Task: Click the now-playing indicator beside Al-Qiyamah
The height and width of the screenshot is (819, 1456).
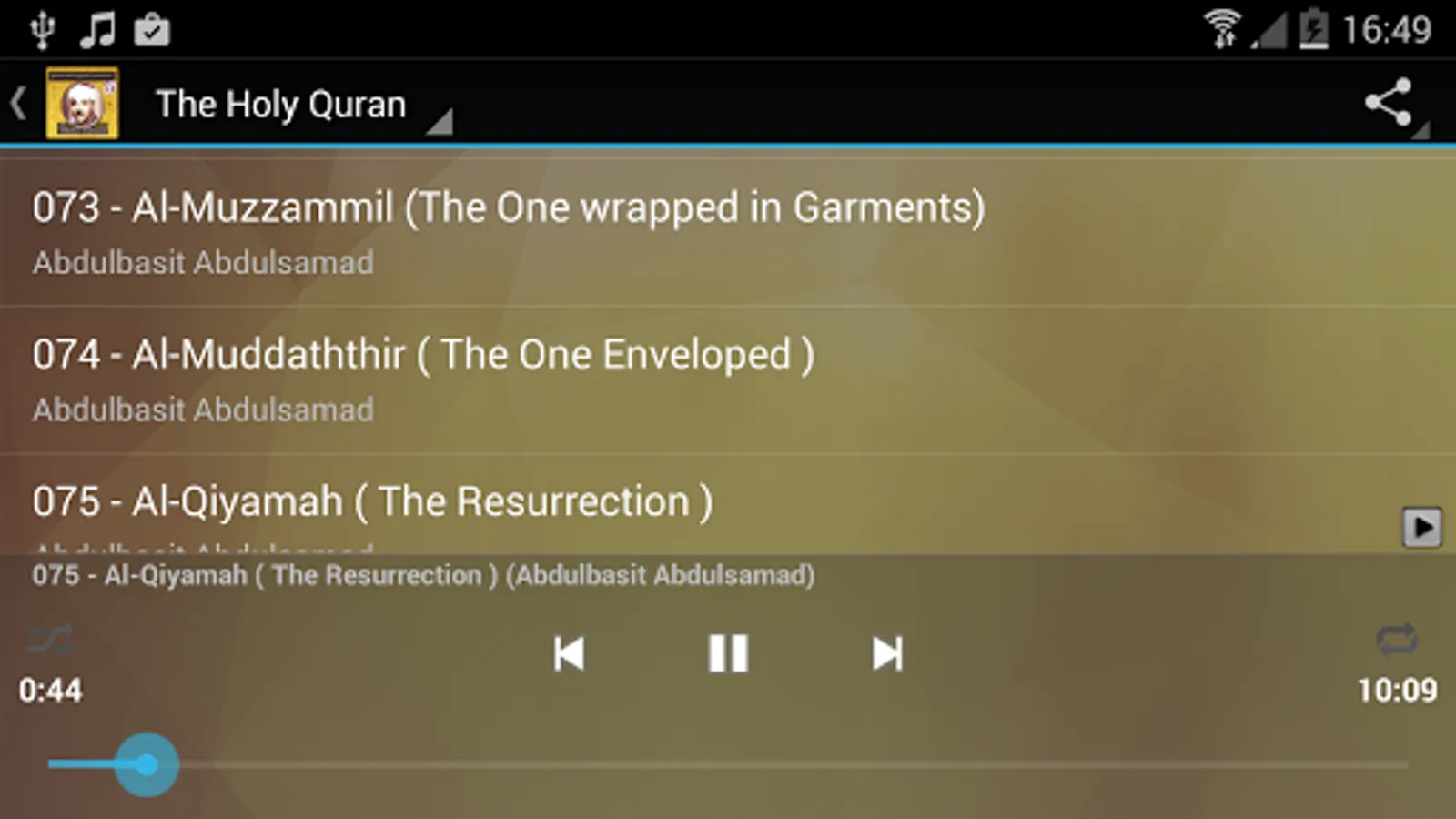Action: (x=1421, y=527)
